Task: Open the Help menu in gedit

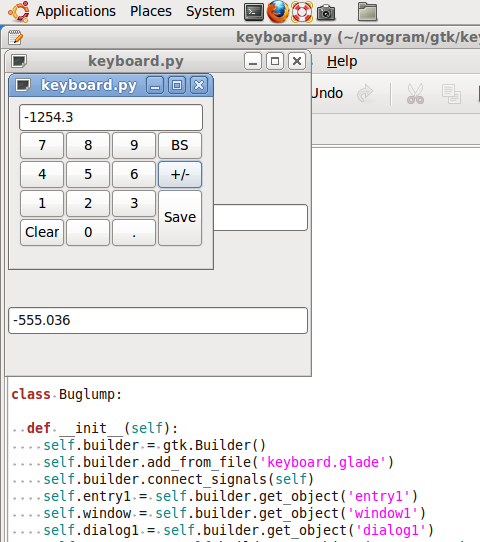Action: pyautogui.click(x=342, y=61)
